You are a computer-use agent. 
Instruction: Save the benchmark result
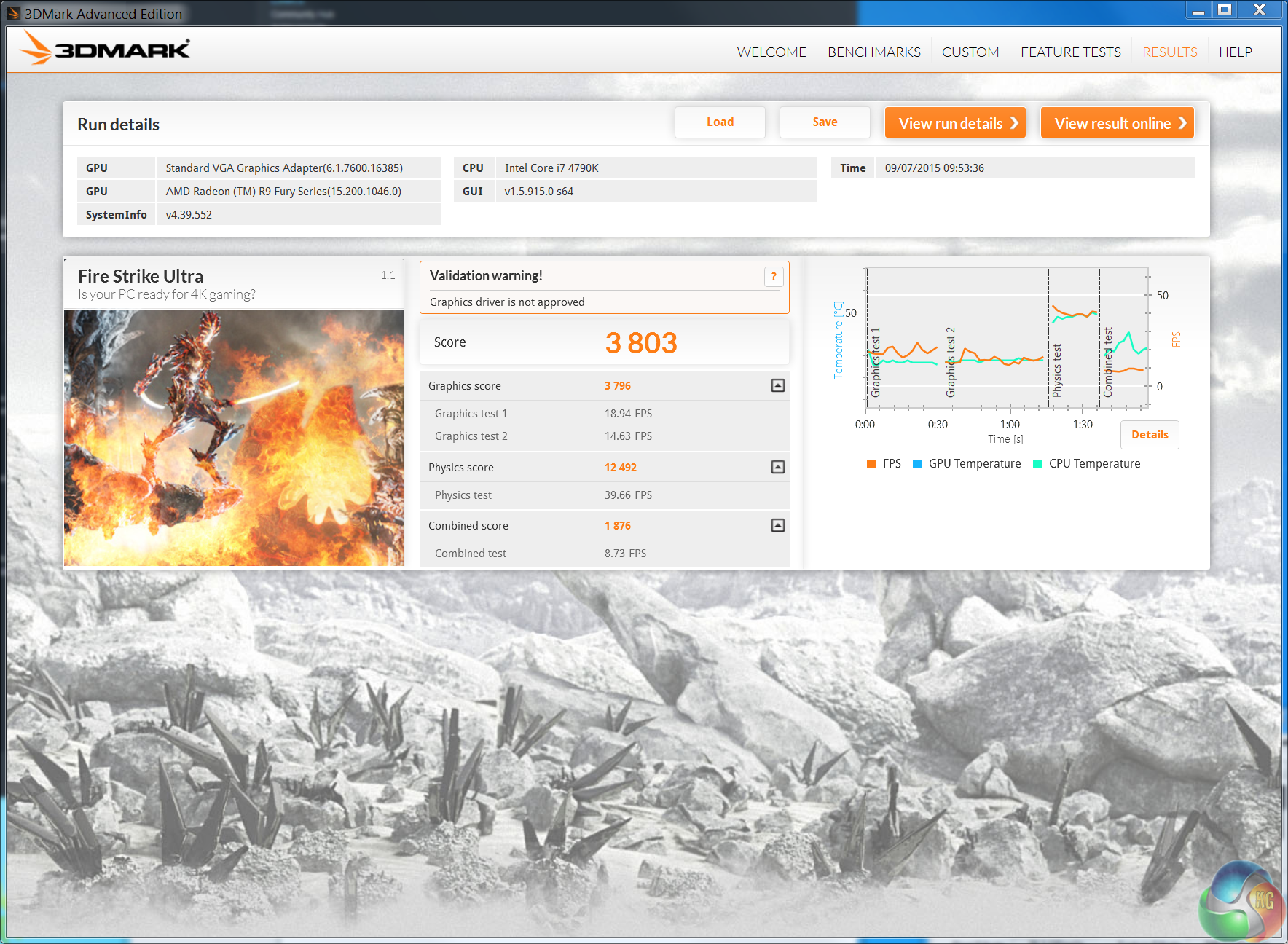[x=824, y=122]
